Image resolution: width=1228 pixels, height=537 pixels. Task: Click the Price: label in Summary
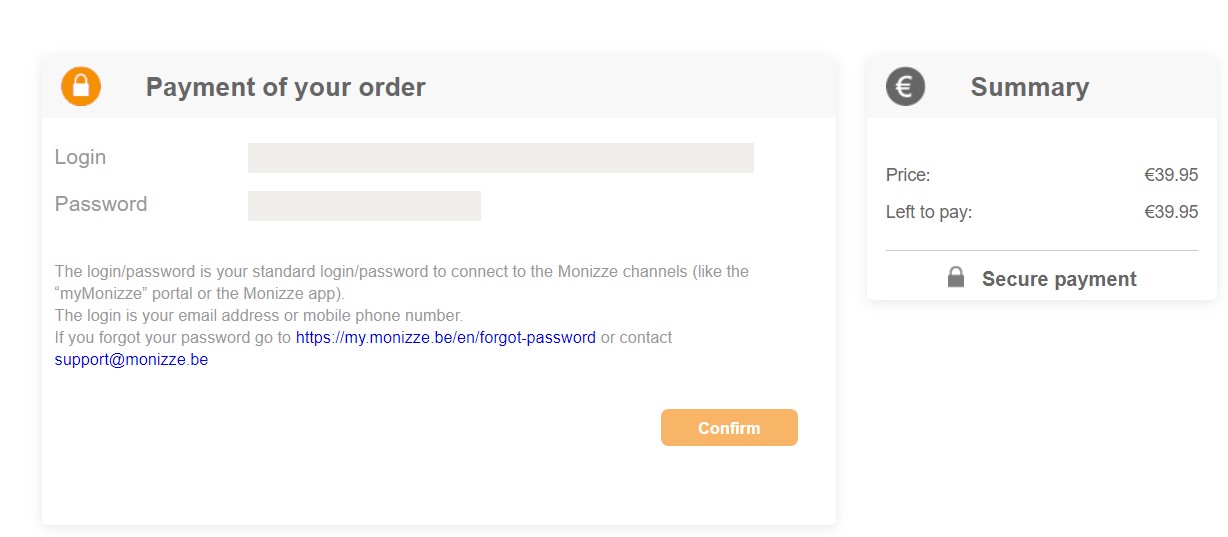pos(908,175)
